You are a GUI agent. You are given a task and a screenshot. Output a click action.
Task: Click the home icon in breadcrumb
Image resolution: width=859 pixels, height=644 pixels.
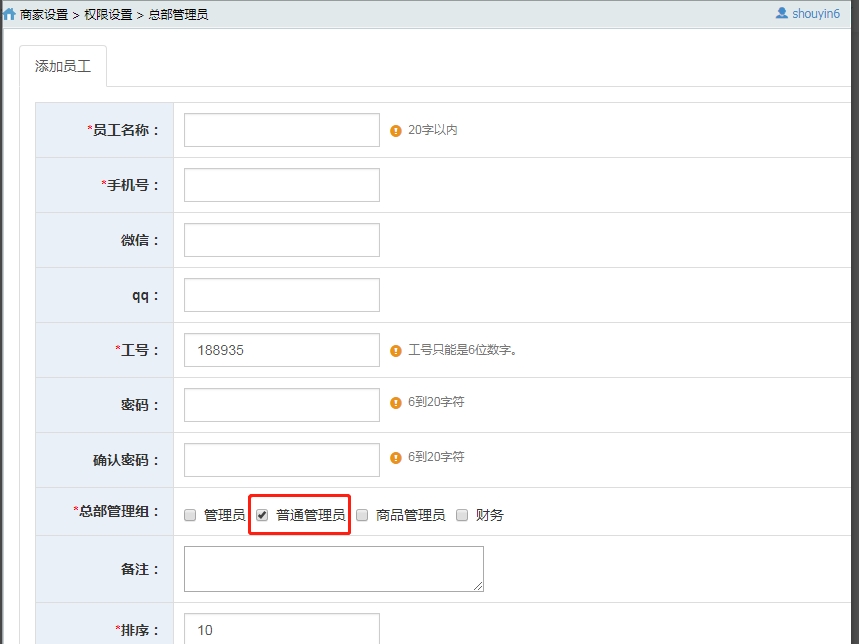(x=10, y=15)
